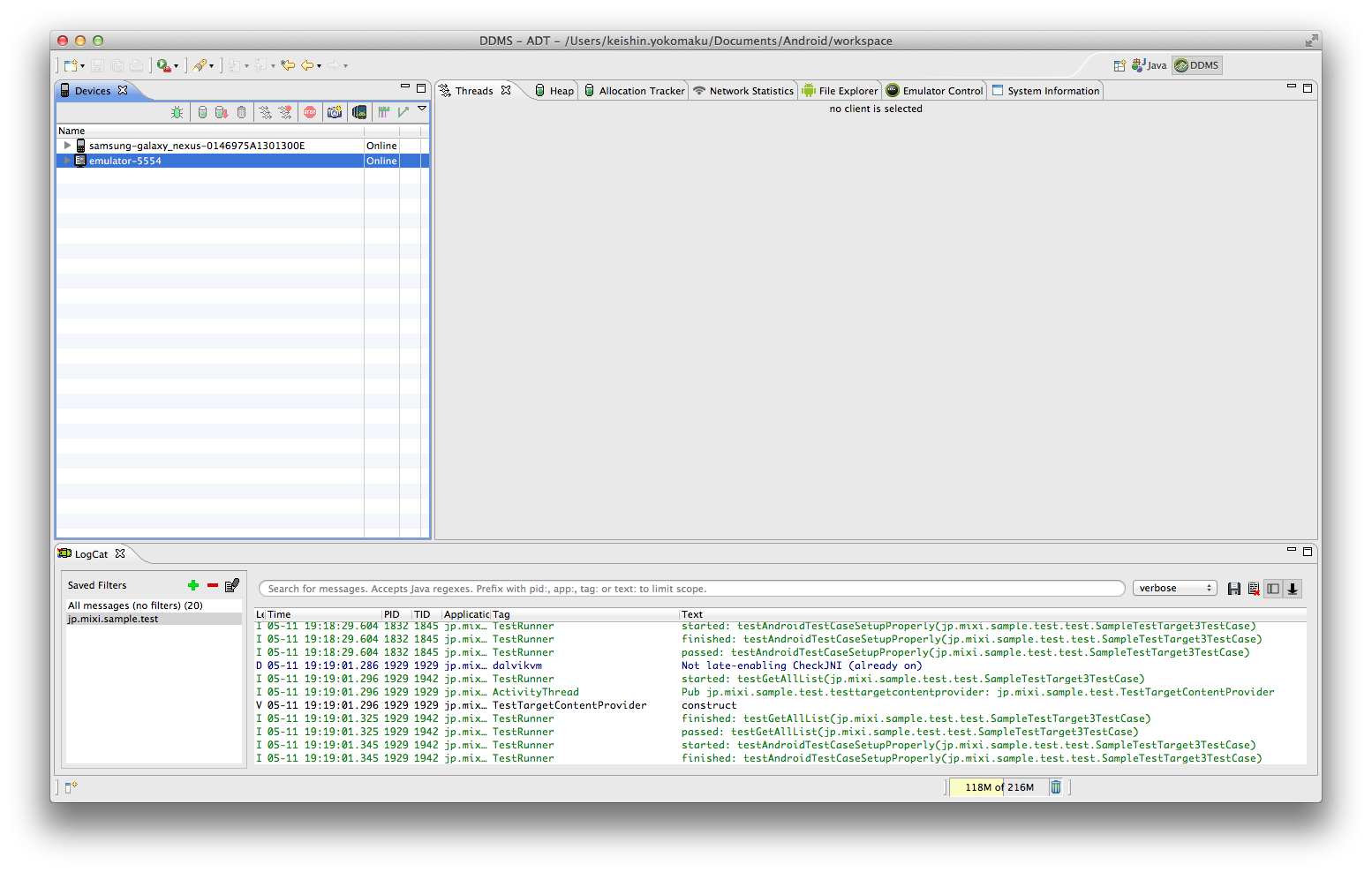
Task: Click the Dump HPROF file icon
Action: click(222, 112)
